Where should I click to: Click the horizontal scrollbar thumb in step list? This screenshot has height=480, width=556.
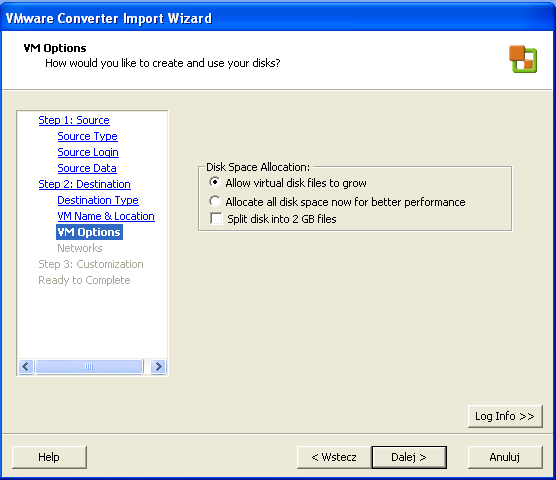click(89, 366)
